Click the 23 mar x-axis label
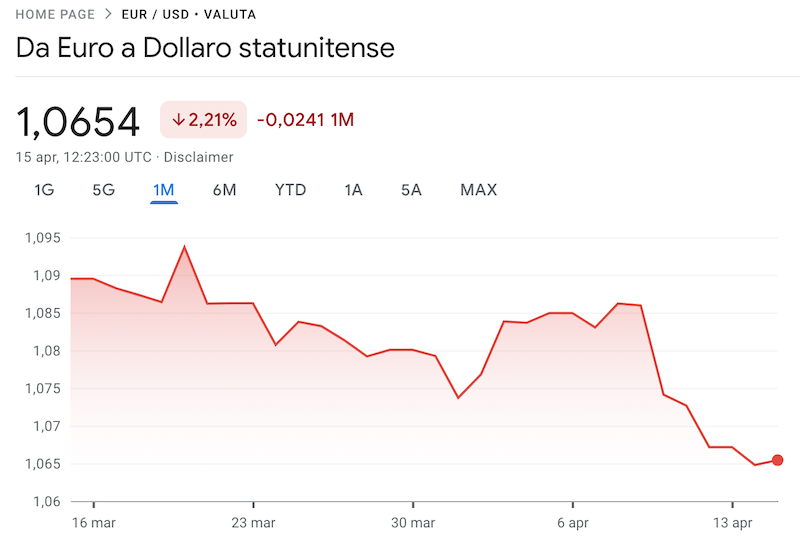 tap(253, 523)
